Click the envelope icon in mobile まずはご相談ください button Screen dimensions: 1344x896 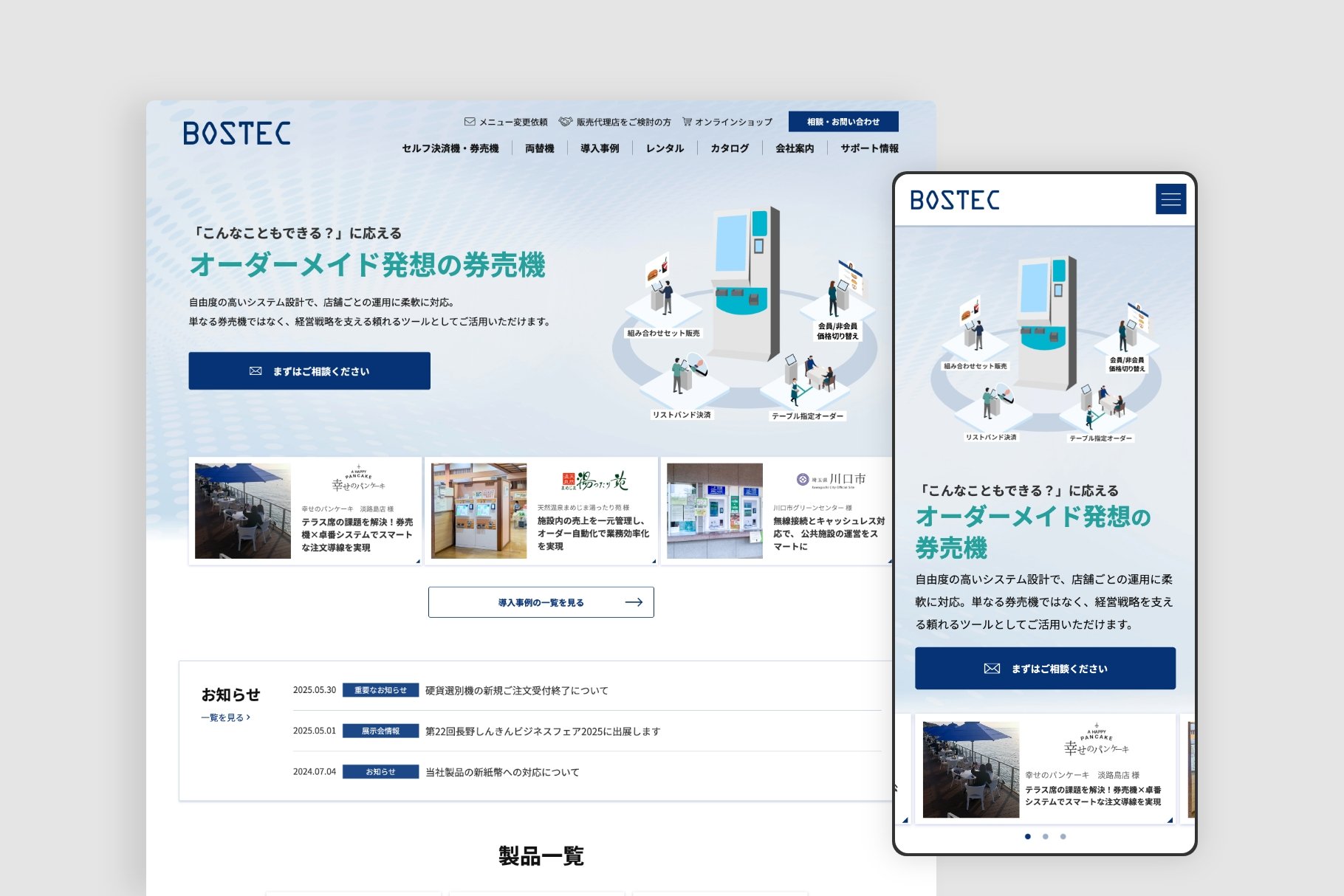992,669
